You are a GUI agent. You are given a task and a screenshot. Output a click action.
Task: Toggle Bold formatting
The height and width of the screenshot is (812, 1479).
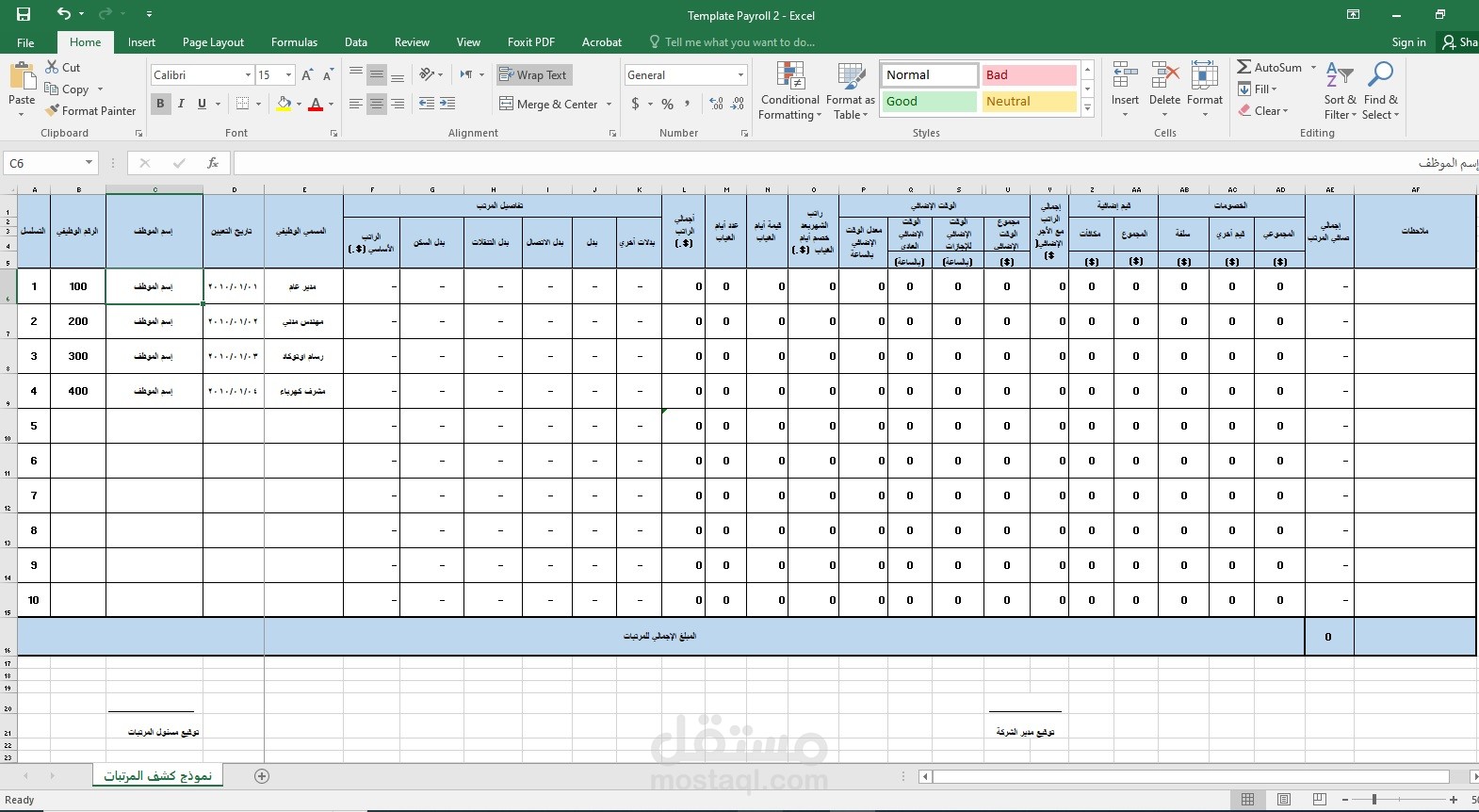(x=160, y=104)
